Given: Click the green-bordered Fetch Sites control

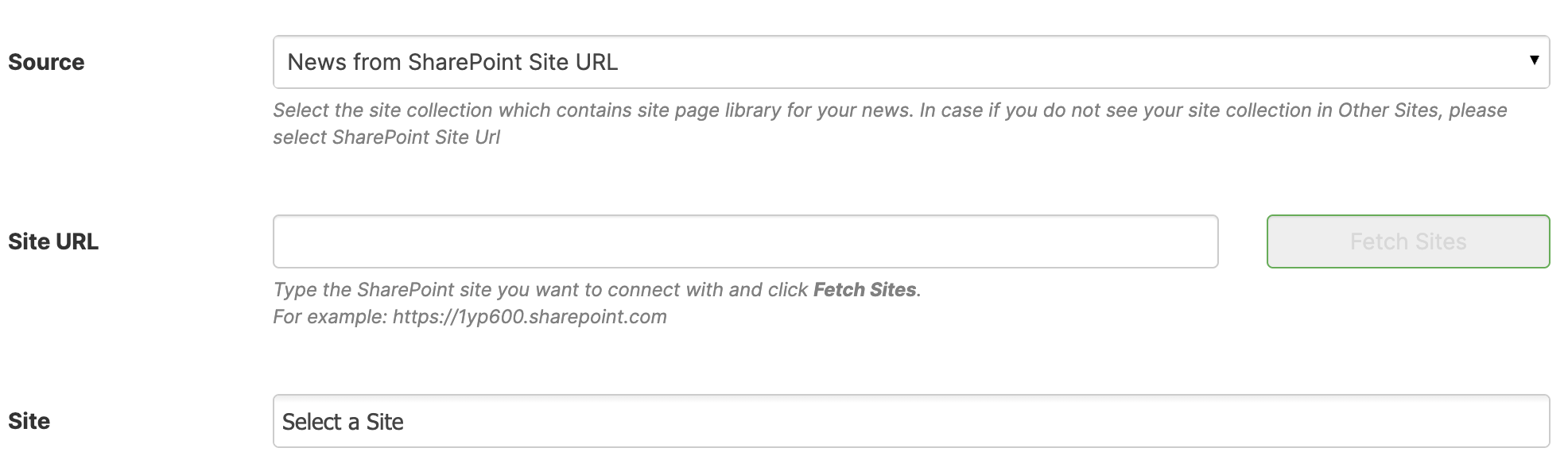Looking at the screenshot, I should [1407, 241].
